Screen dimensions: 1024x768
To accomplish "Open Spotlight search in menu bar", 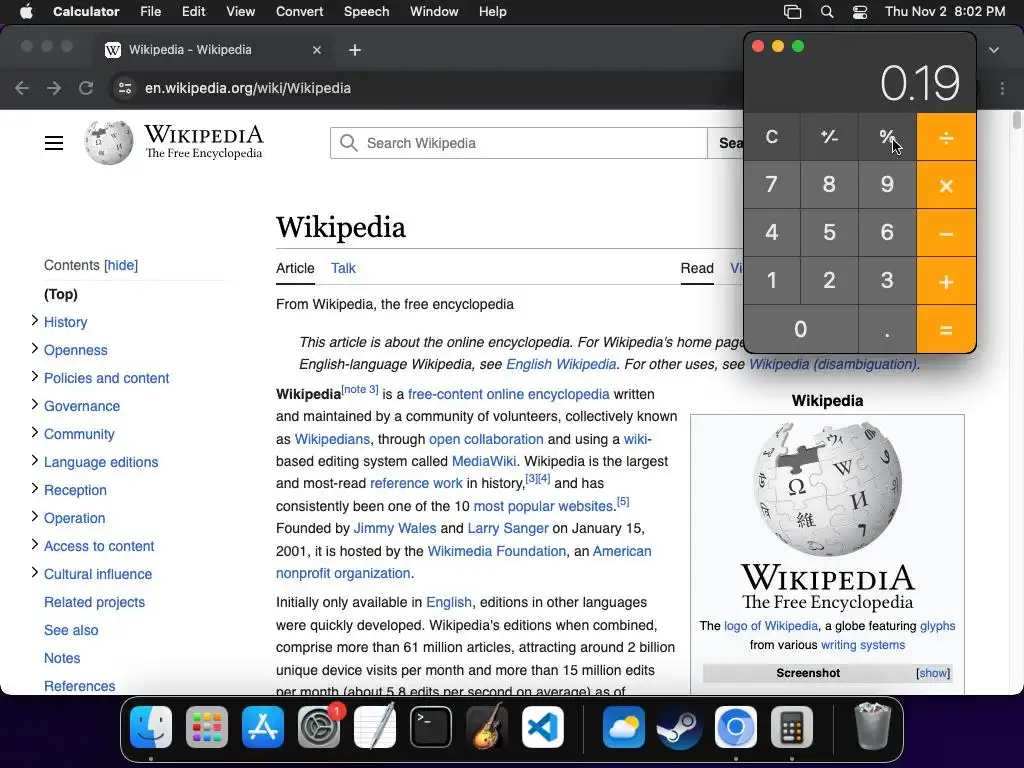I will click(x=827, y=12).
